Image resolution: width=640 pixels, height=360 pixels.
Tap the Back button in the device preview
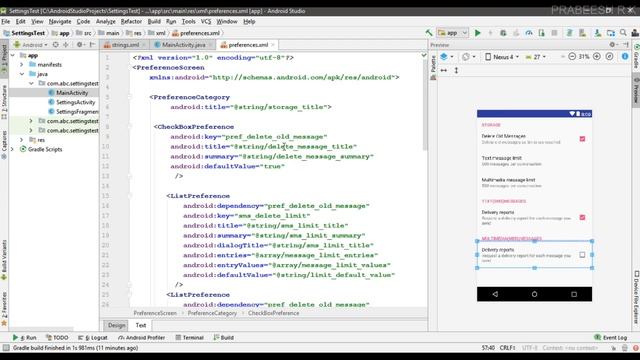click(x=495, y=294)
